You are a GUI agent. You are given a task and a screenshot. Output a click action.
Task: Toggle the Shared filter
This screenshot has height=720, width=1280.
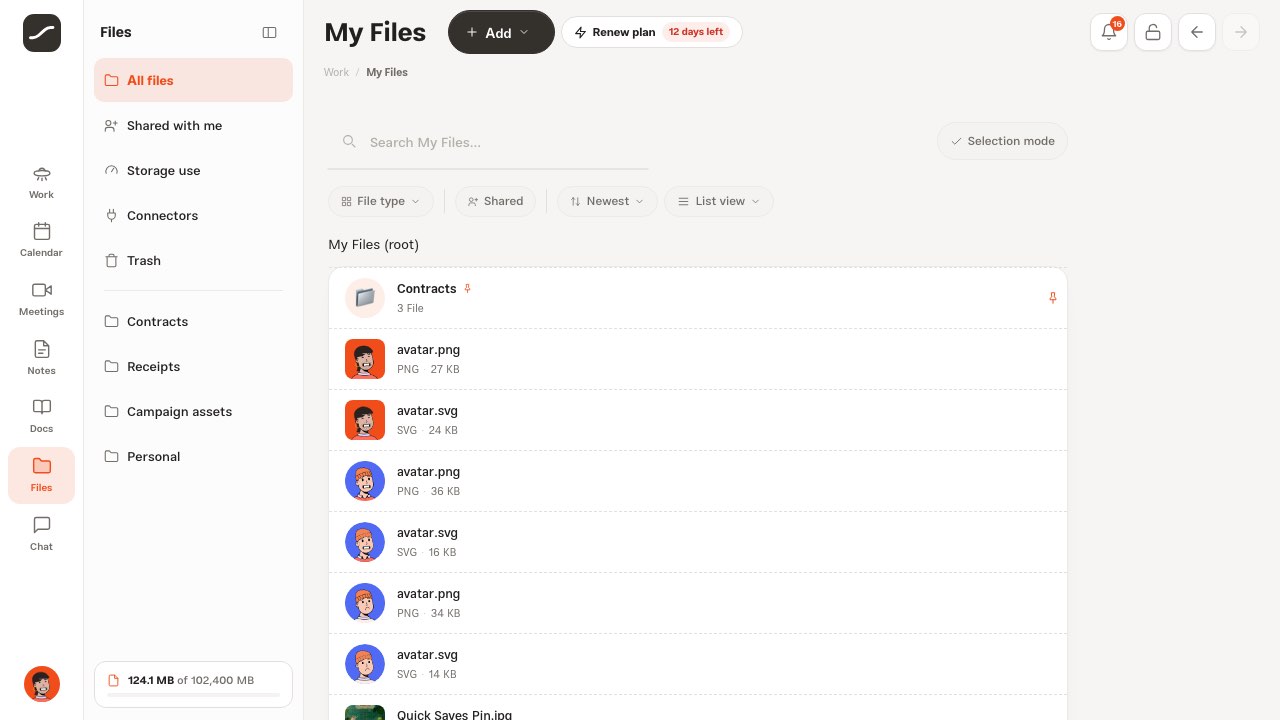pos(495,201)
